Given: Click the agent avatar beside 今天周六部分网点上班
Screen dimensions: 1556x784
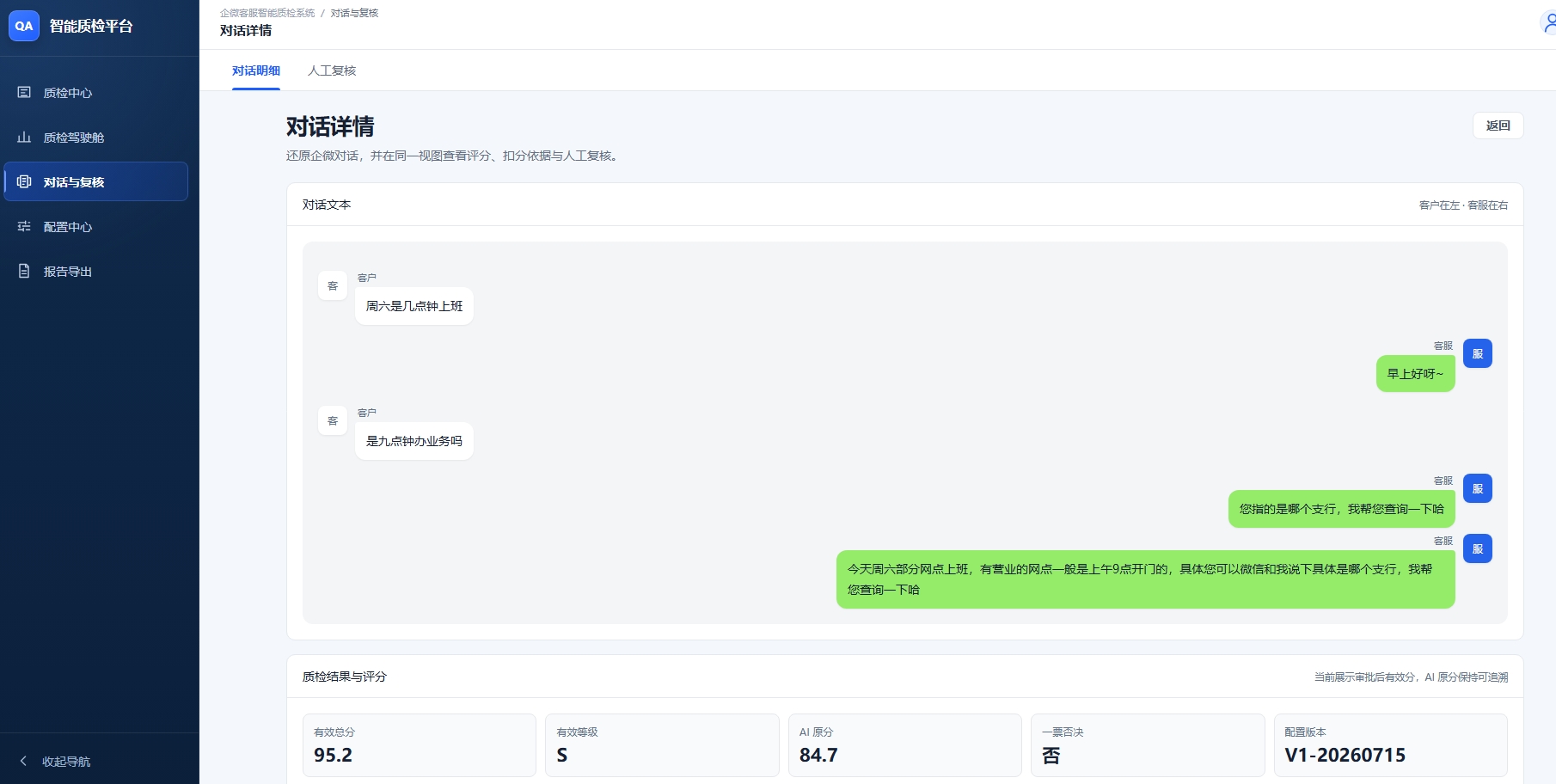Looking at the screenshot, I should [1478, 548].
